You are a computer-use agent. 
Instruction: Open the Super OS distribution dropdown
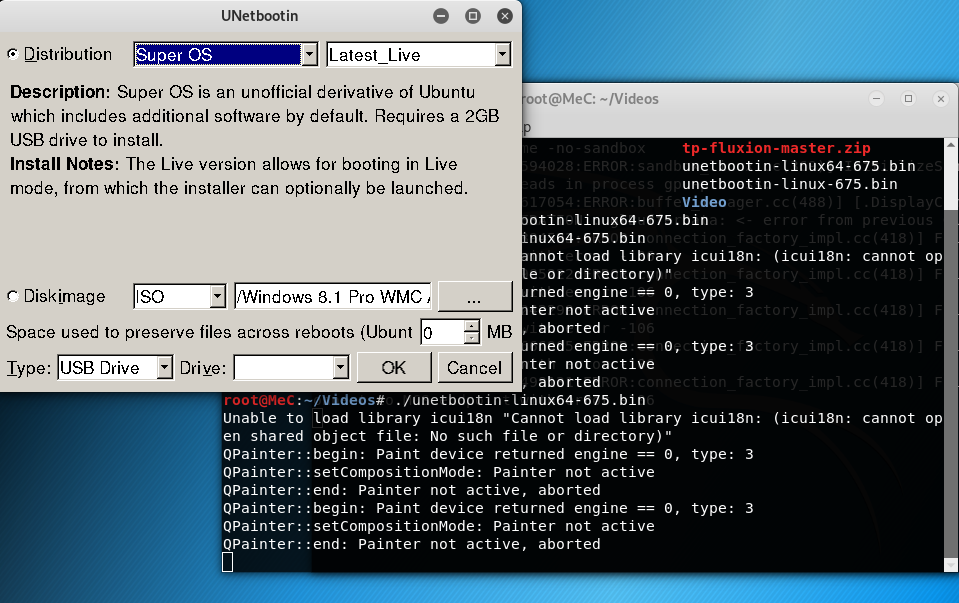pyautogui.click(x=226, y=54)
